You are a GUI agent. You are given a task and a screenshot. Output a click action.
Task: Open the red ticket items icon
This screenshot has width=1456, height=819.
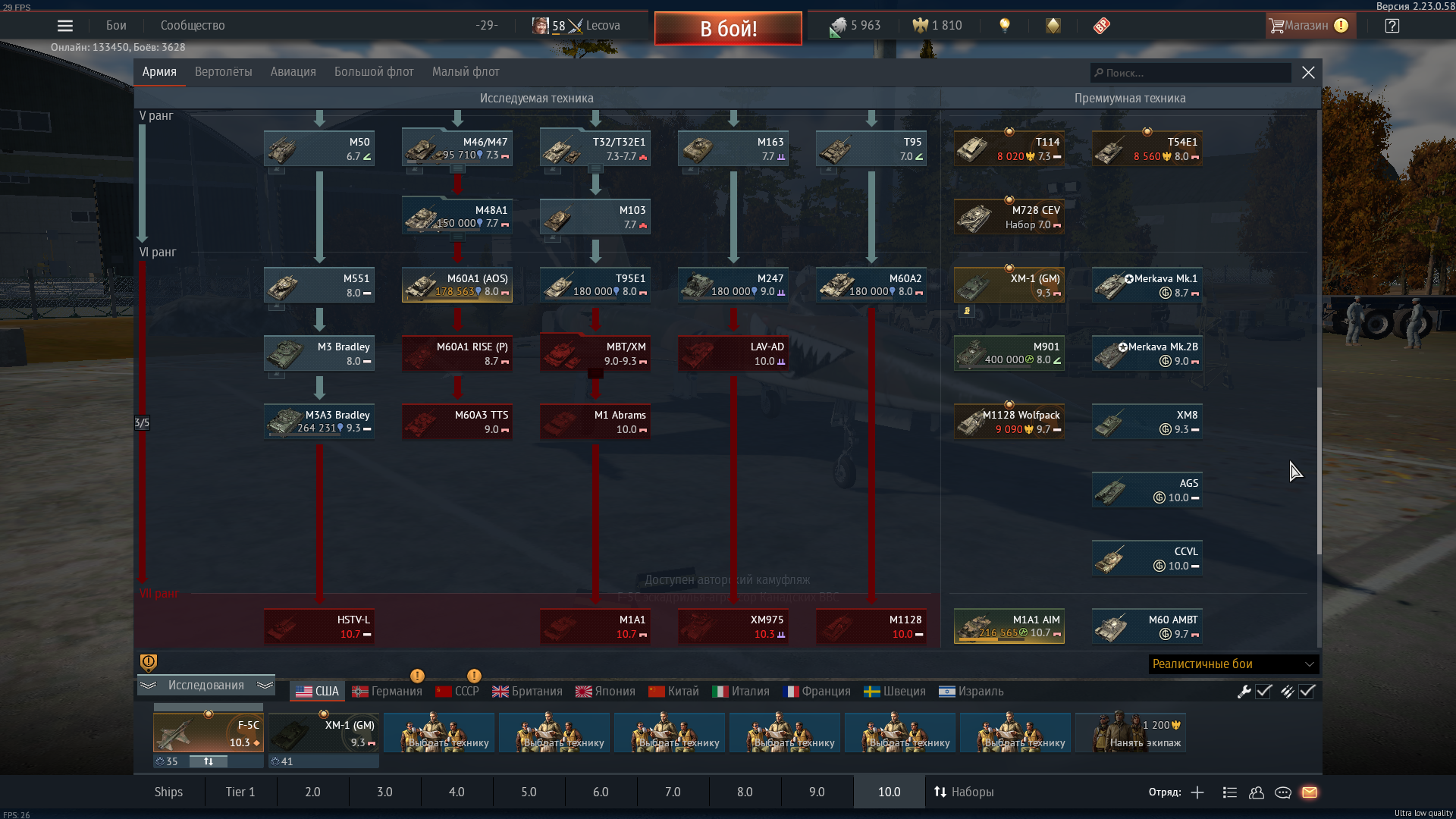pyautogui.click(x=1102, y=26)
